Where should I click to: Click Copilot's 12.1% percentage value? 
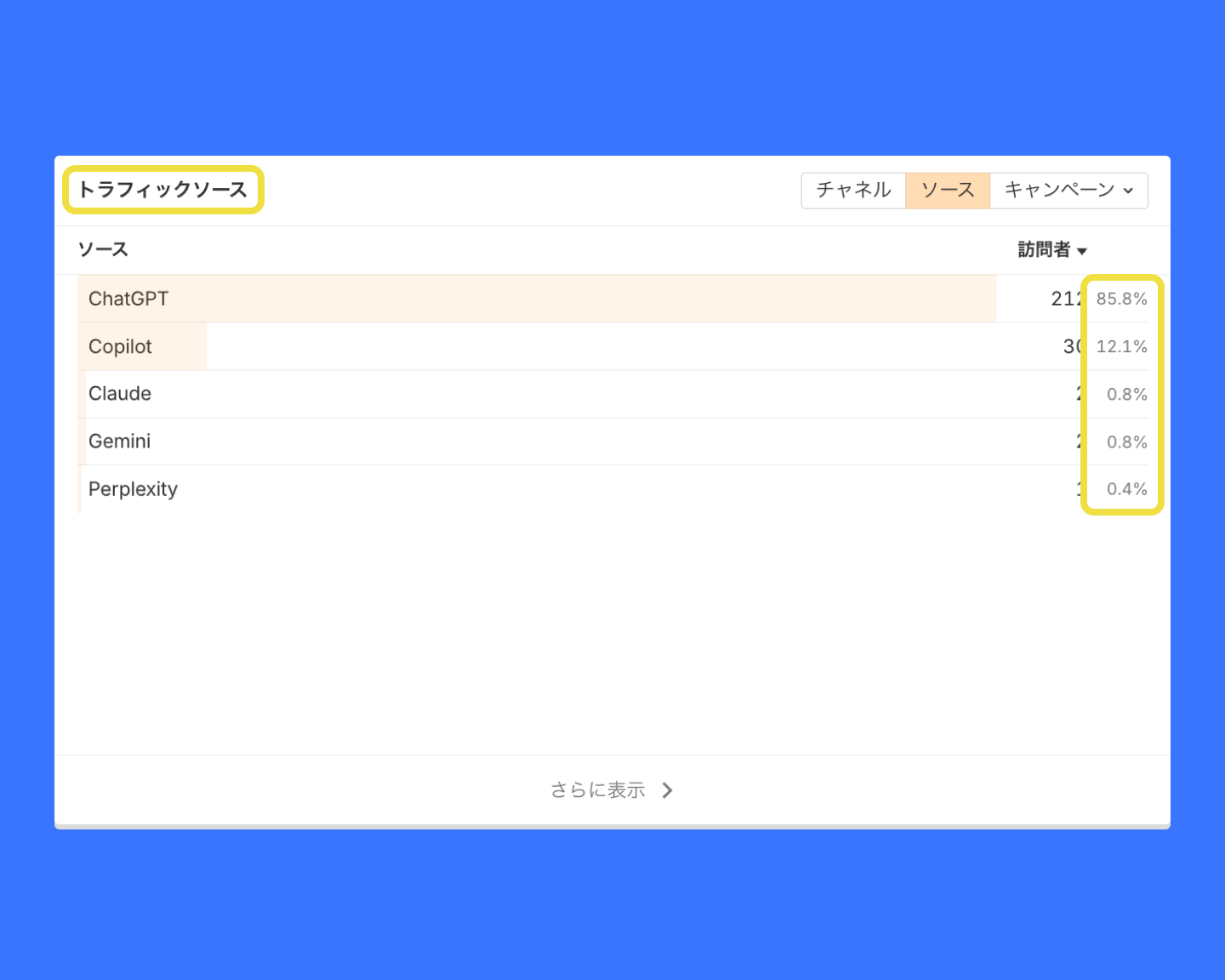[1121, 346]
